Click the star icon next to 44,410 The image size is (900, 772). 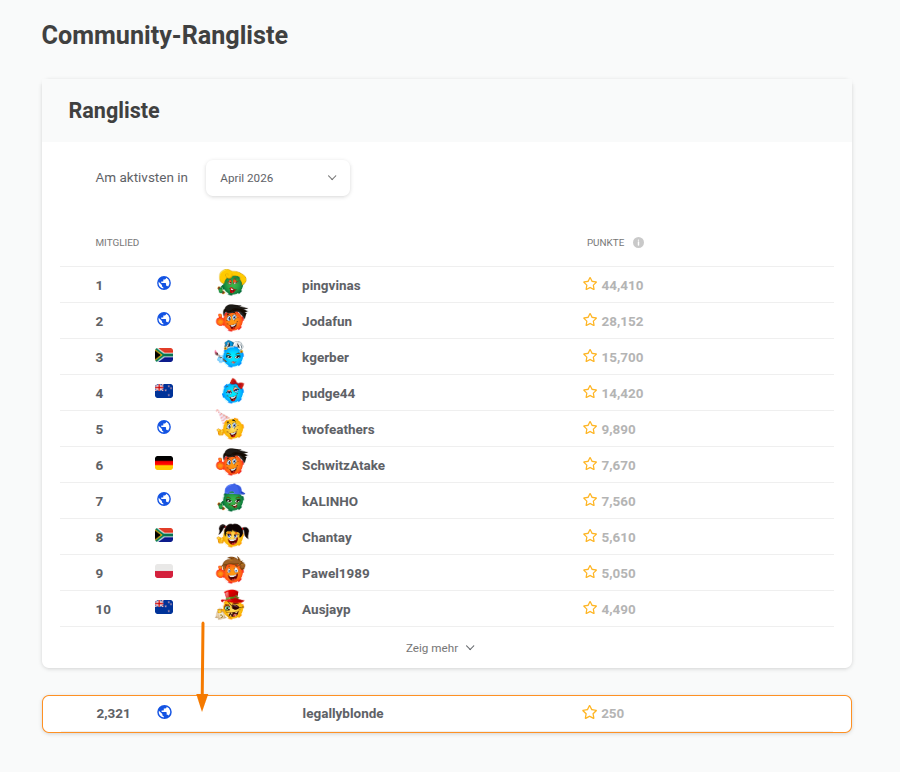(590, 284)
